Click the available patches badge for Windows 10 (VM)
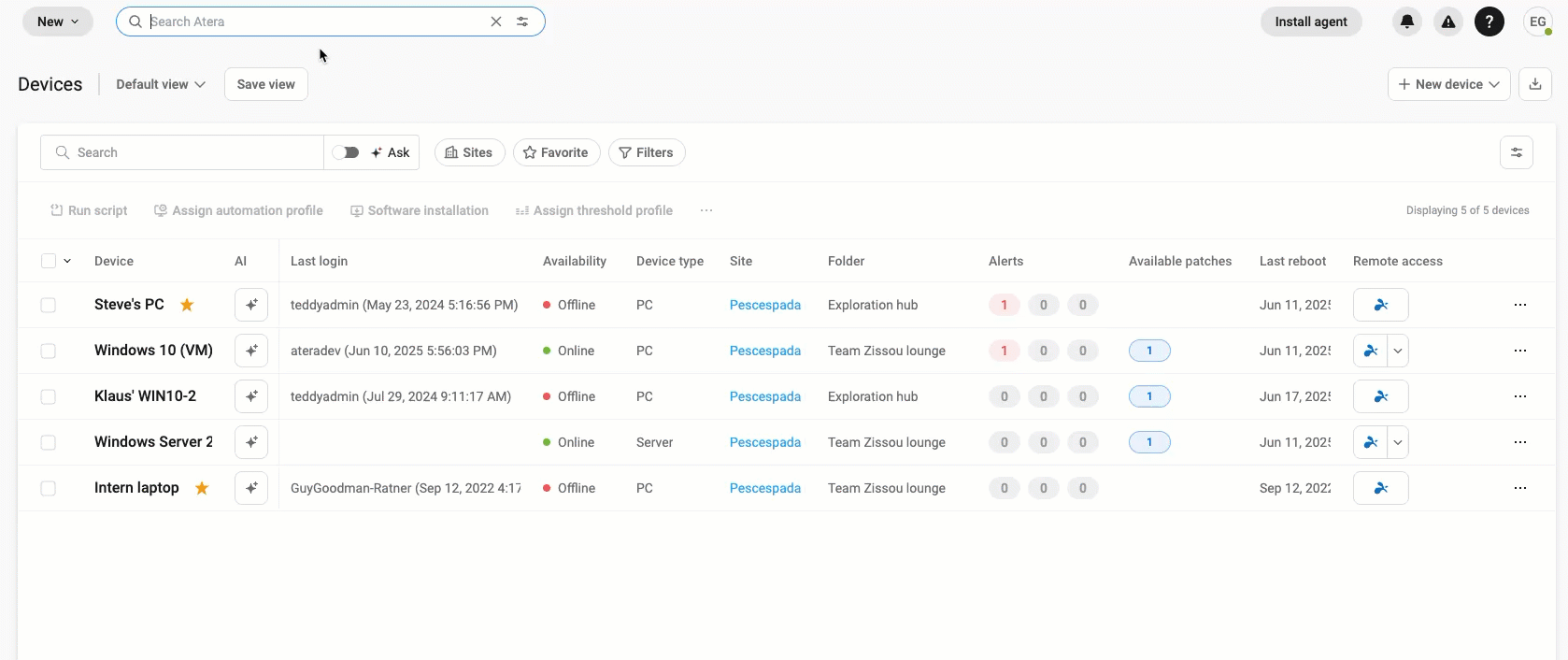This screenshot has width=1568, height=660. click(x=1149, y=351)
